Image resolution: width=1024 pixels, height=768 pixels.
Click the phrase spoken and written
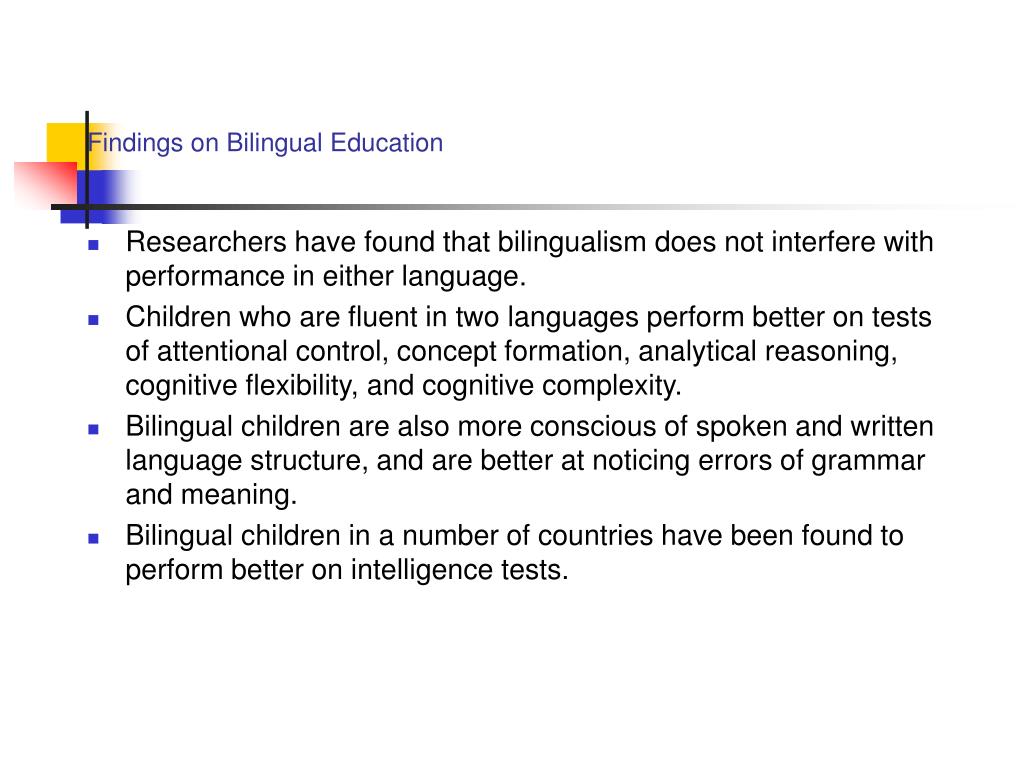[814, 426]
